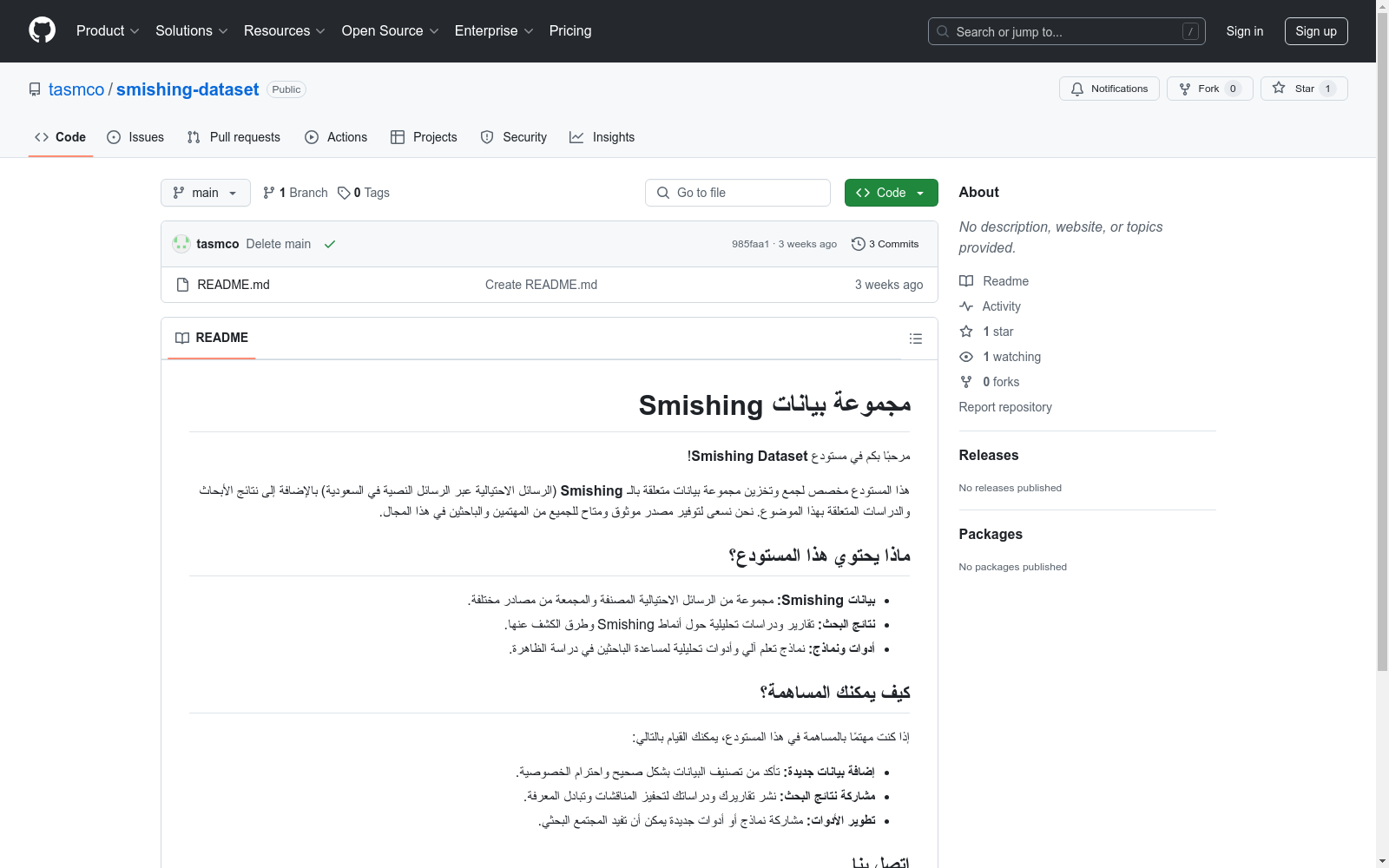The image size is (1389, 868).
Task: View the 0 Tags list
Action: [x=364, y=193]
